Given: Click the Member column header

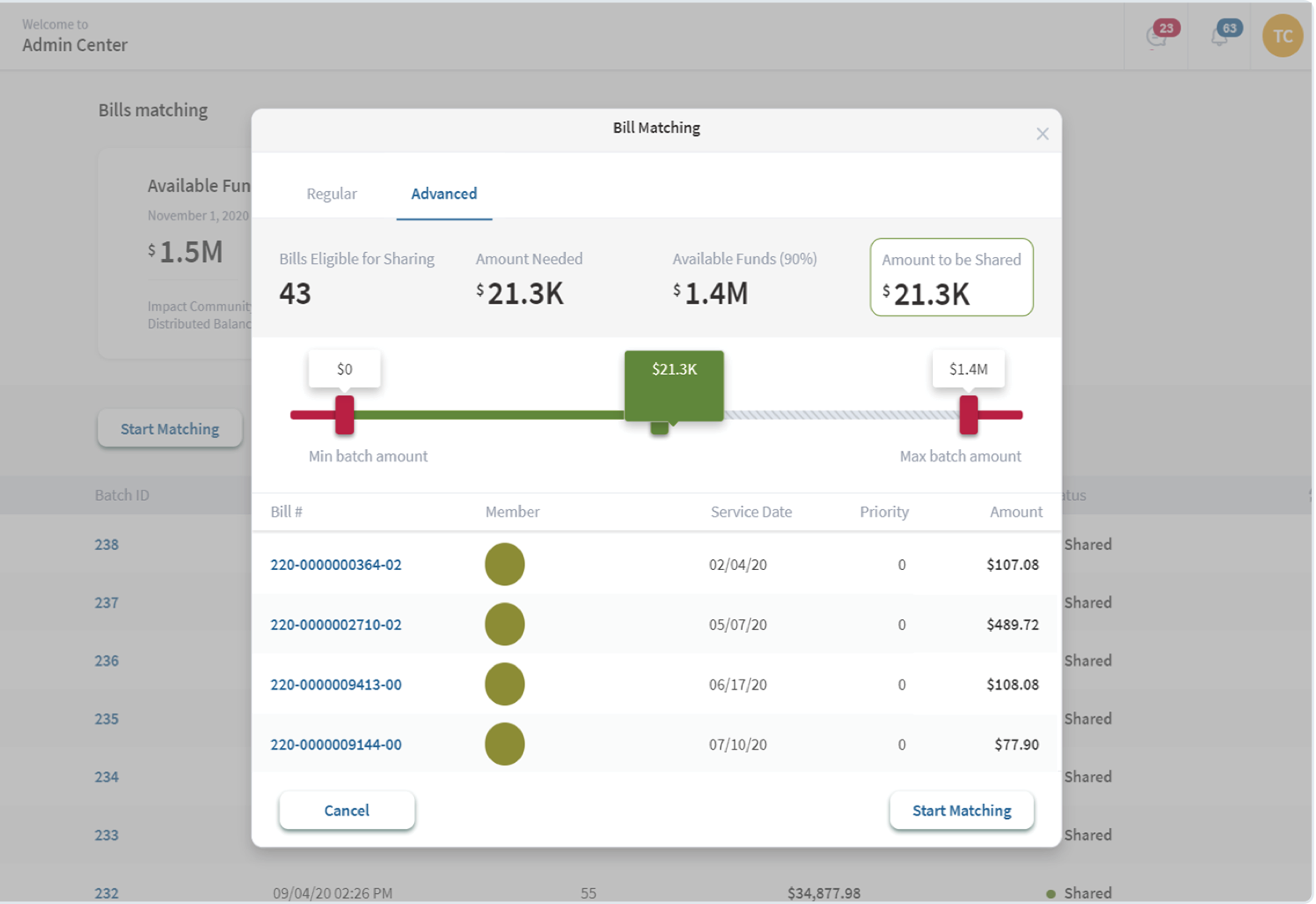Looking at the screenshot, I should pyautogui.click(x=512, y=512).
